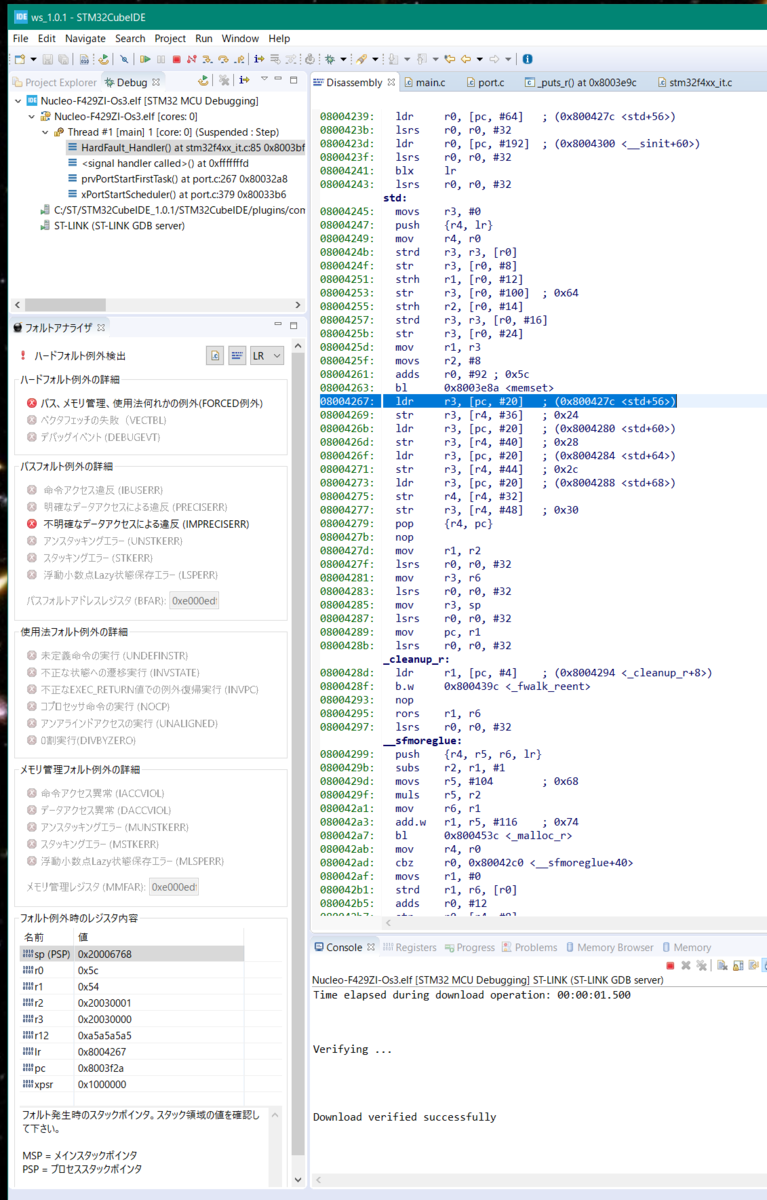Toggle Instruction Stepping Mode icon
Image resolution: width=767 pixels, height=1200 pixels.
click(259, 60)
